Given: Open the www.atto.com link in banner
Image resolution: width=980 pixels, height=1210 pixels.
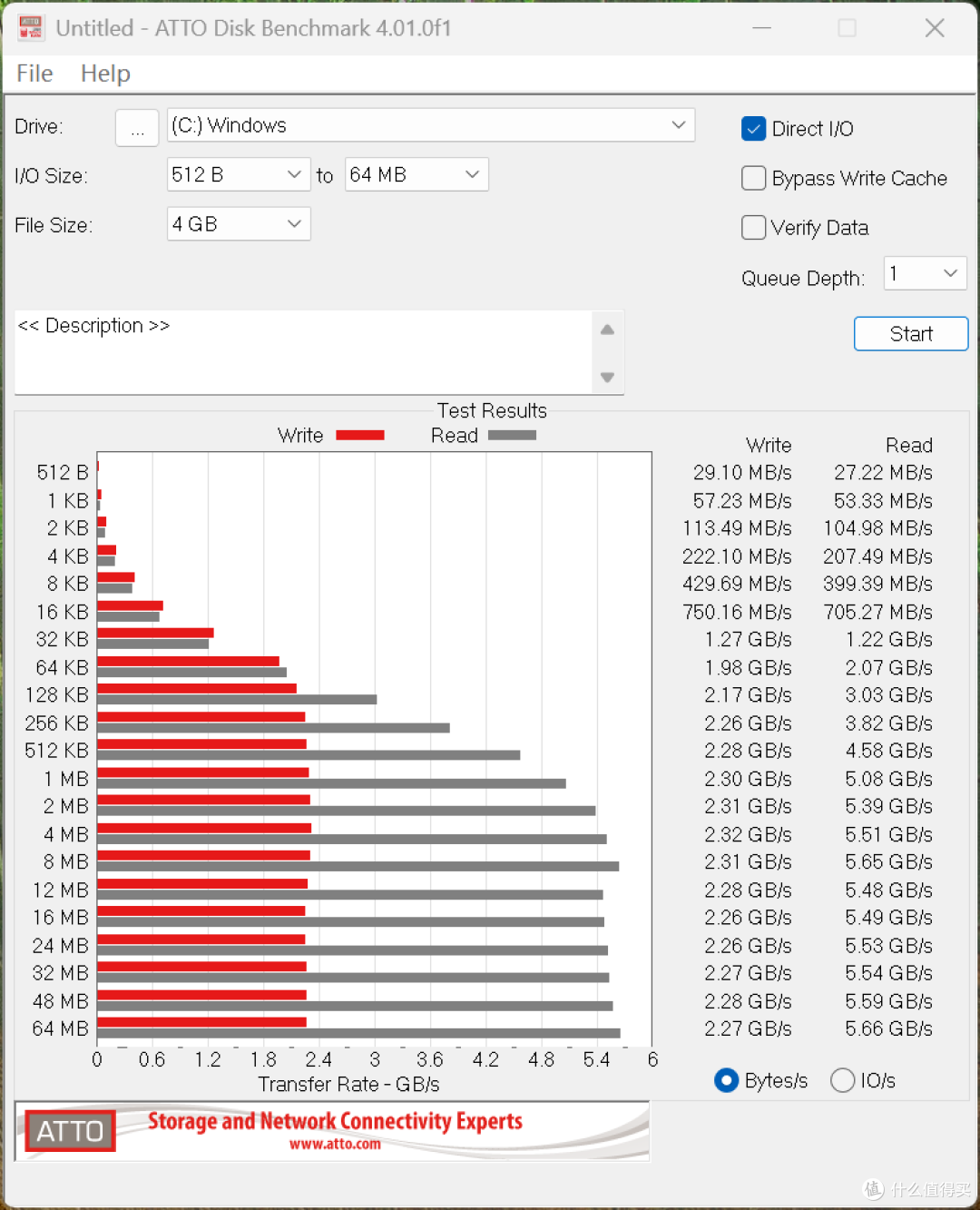Looking at the screenshot, I should (335, 1145).
